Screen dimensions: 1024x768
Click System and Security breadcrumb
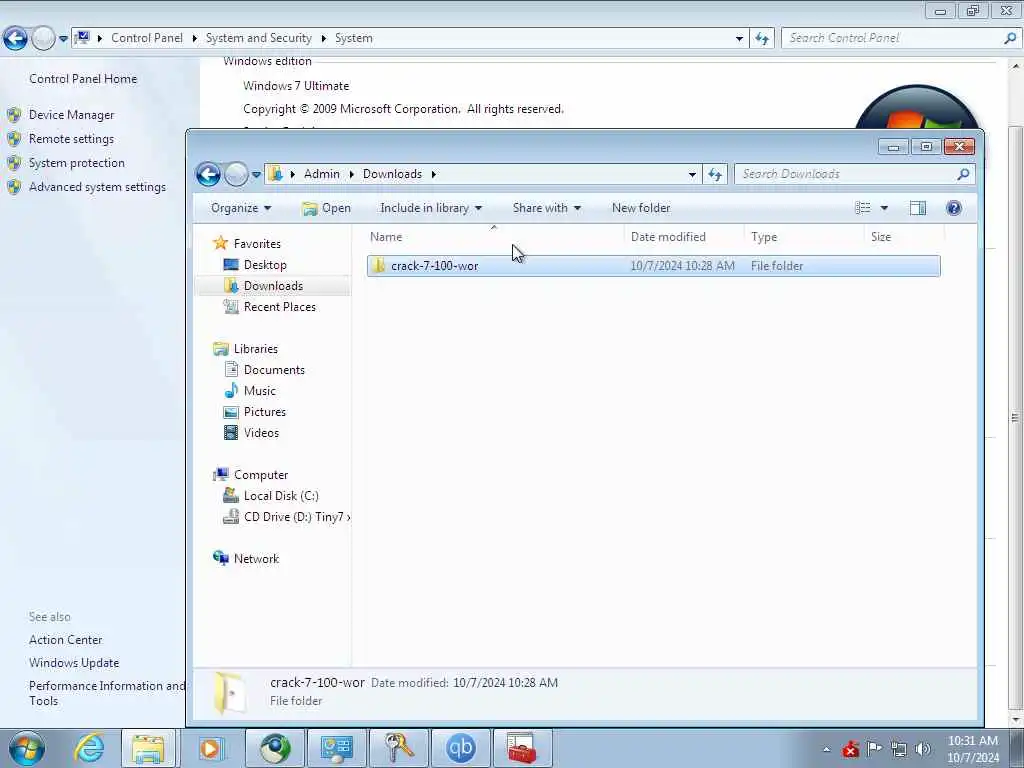click(259, 38)
